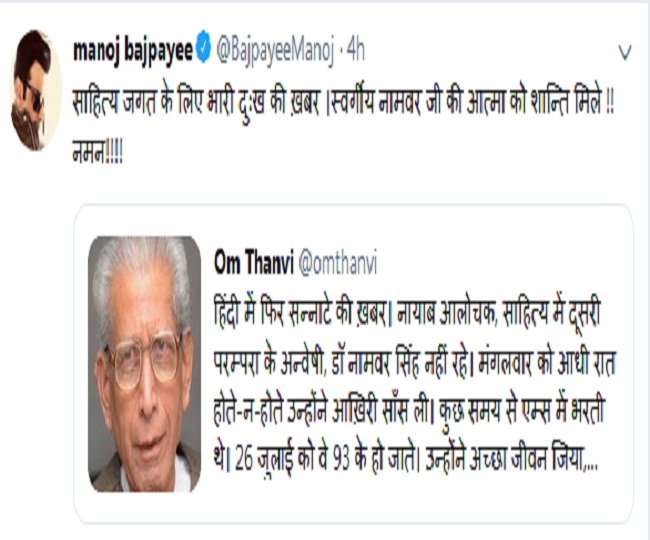Viewport: 650px width, 540px height.
Task: Click first line of Om Thanvi's tweet
Action: 407,310
